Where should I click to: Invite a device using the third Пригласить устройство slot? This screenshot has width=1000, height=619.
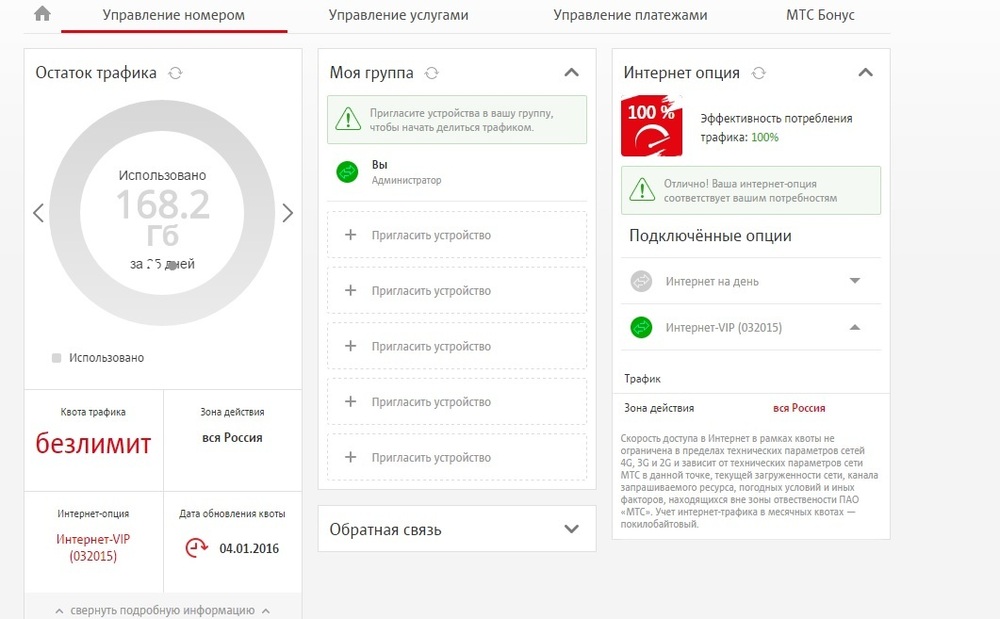point(457,346)
